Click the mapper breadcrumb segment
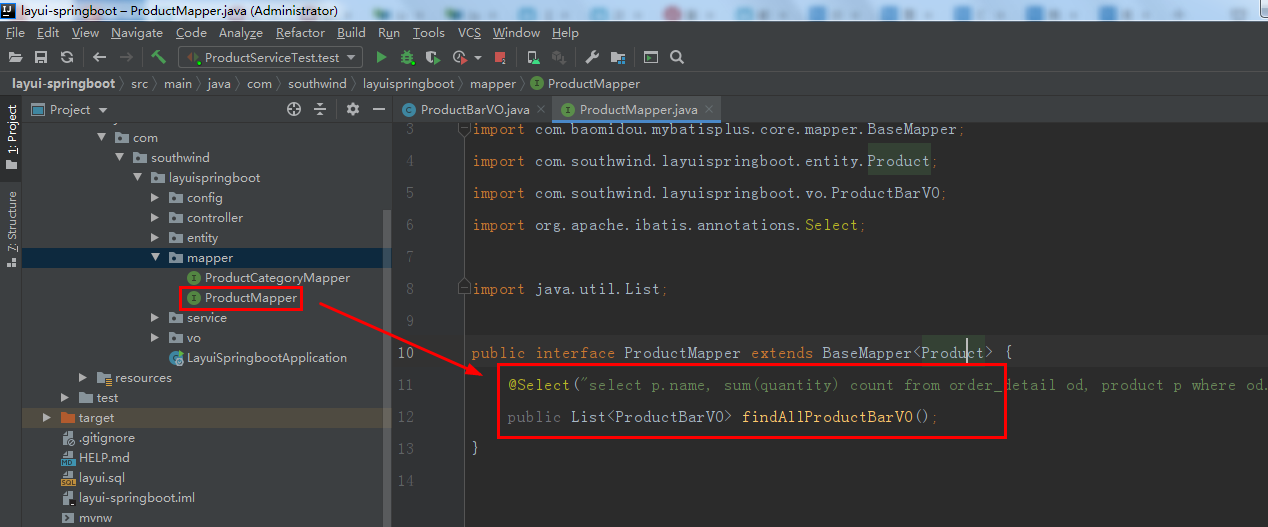This screenshot has width=1268, height=527. (x=493, y=84)
